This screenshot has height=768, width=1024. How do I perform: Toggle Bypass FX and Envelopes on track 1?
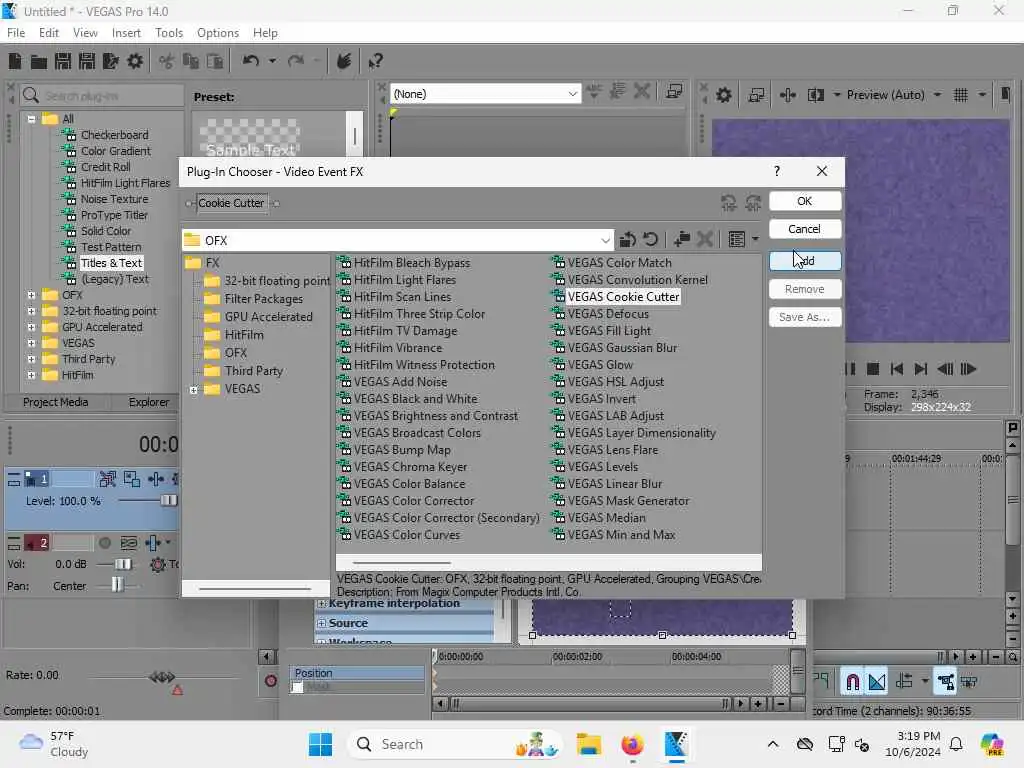[108, 480]
